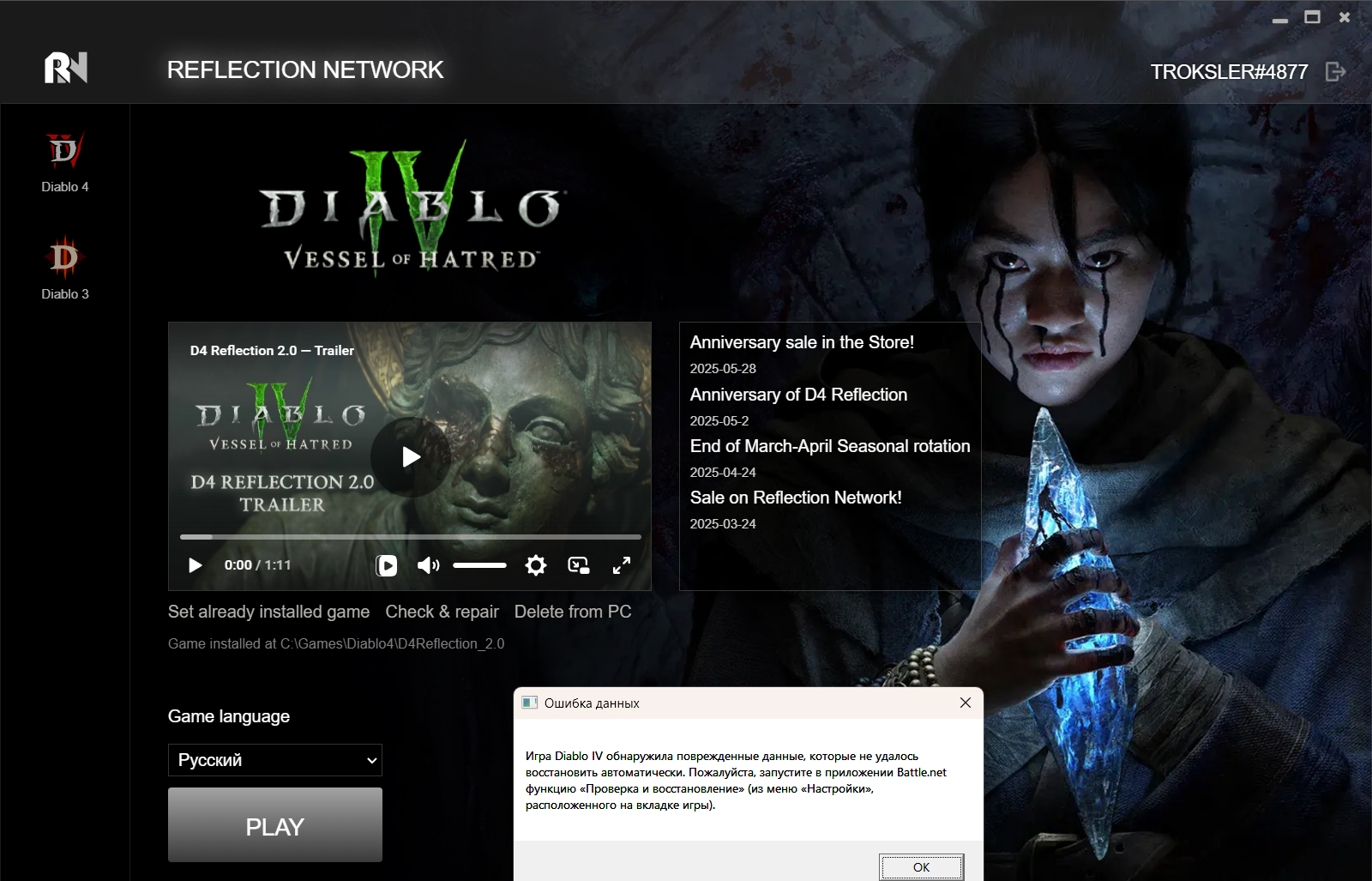The height and width of the screenshot is (881, 1372).
Task: Play the trailer using the center play button
Action: [411, 457]
